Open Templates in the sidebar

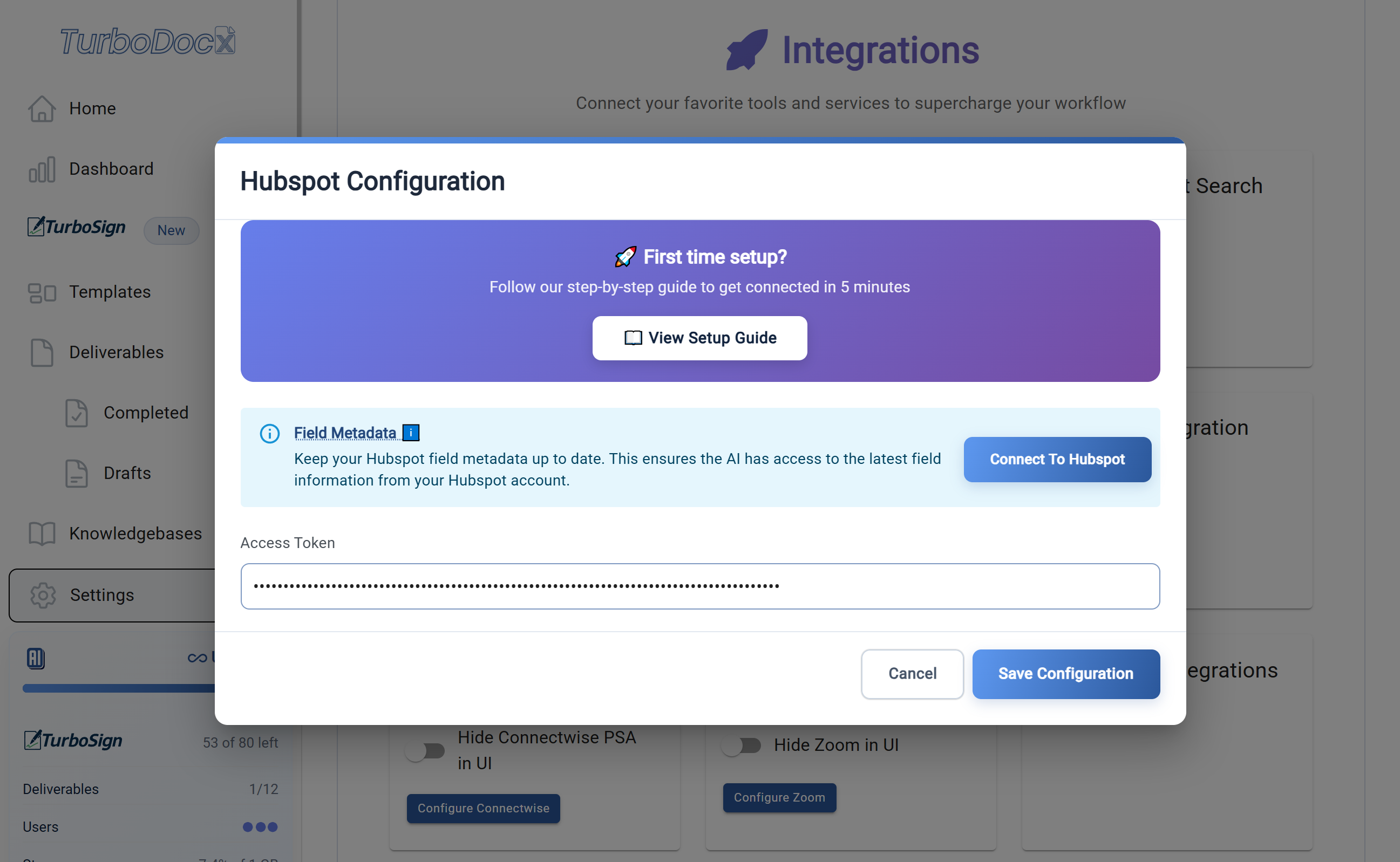tap(110, 292)
